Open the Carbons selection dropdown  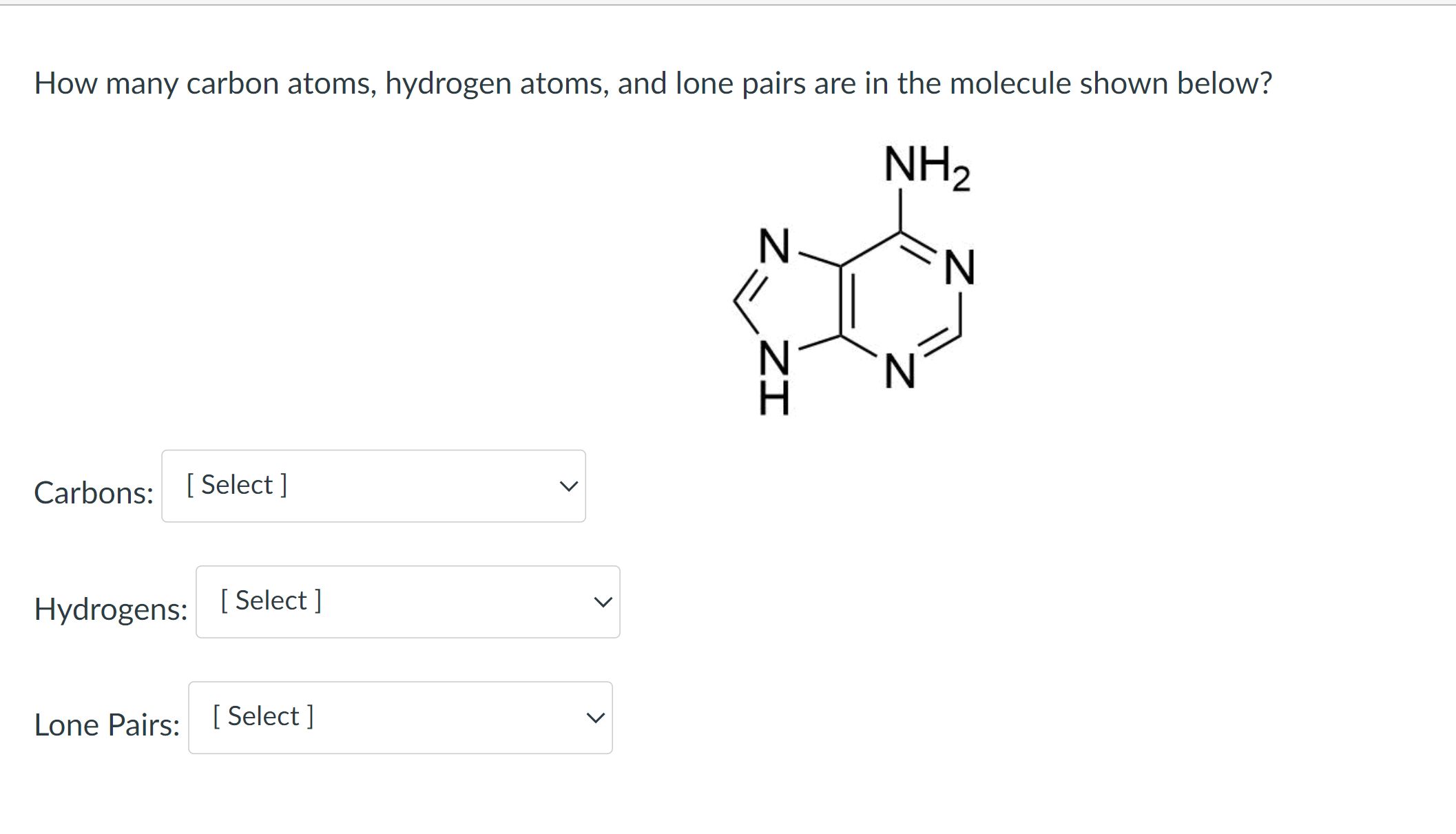click(373, 486)
